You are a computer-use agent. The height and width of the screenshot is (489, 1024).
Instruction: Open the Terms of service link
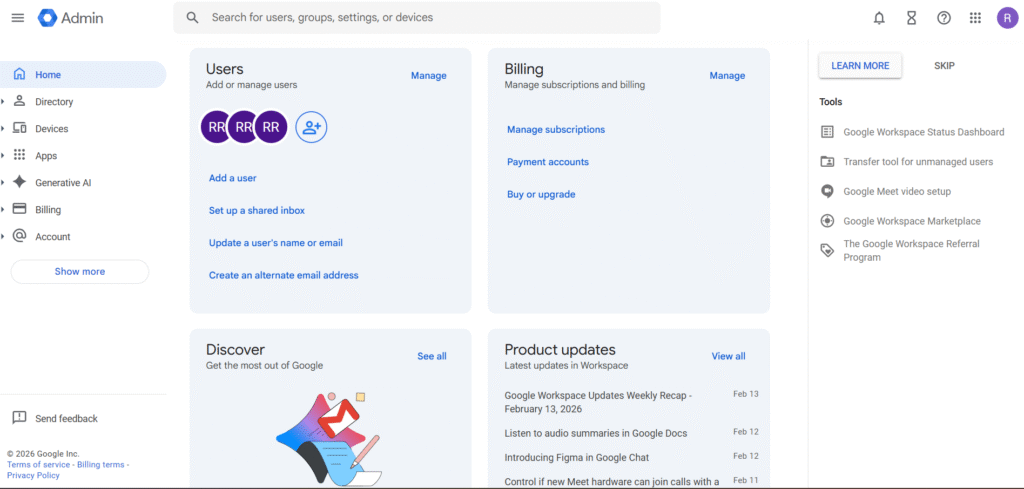(x=39, y=465)
